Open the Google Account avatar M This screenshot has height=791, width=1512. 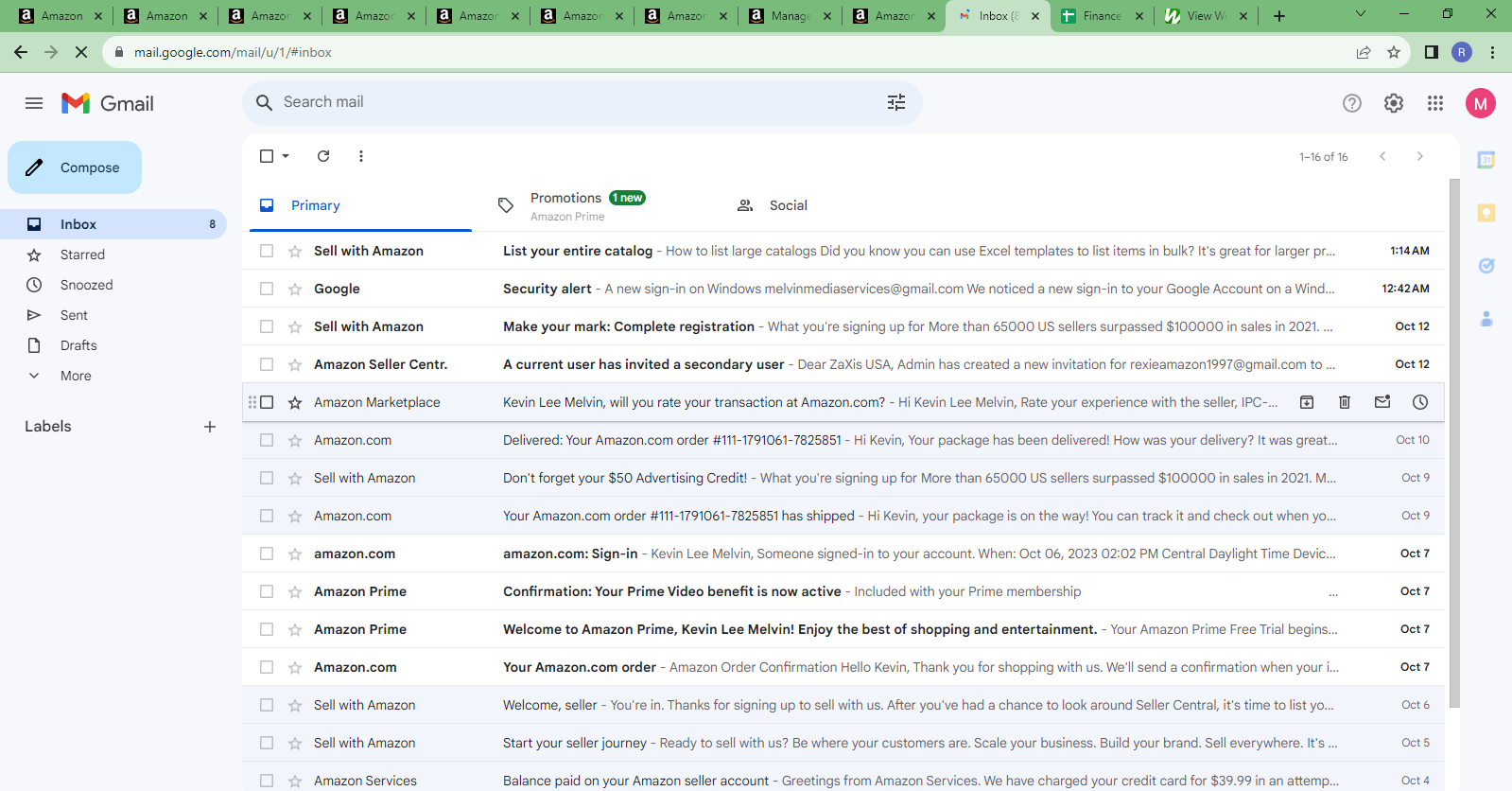[x=1481, y=103]
